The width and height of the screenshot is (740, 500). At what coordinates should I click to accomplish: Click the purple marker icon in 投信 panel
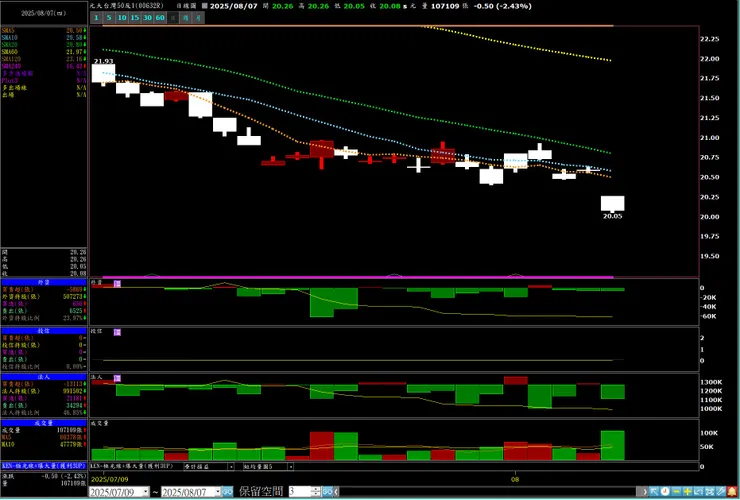(117, 332)
